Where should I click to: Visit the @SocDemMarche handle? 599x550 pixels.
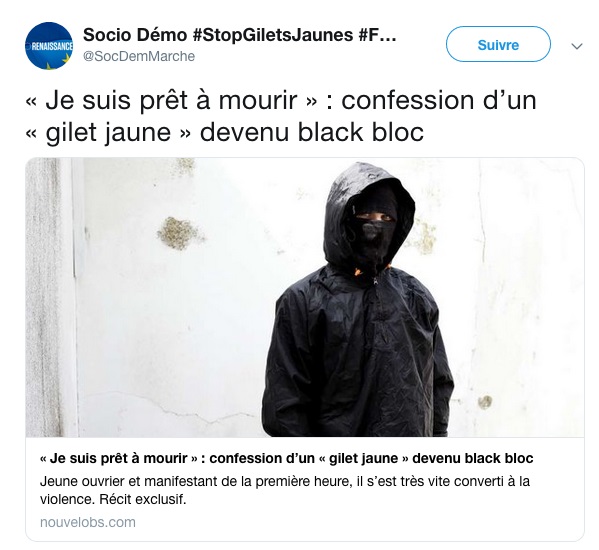pos(139,57)
